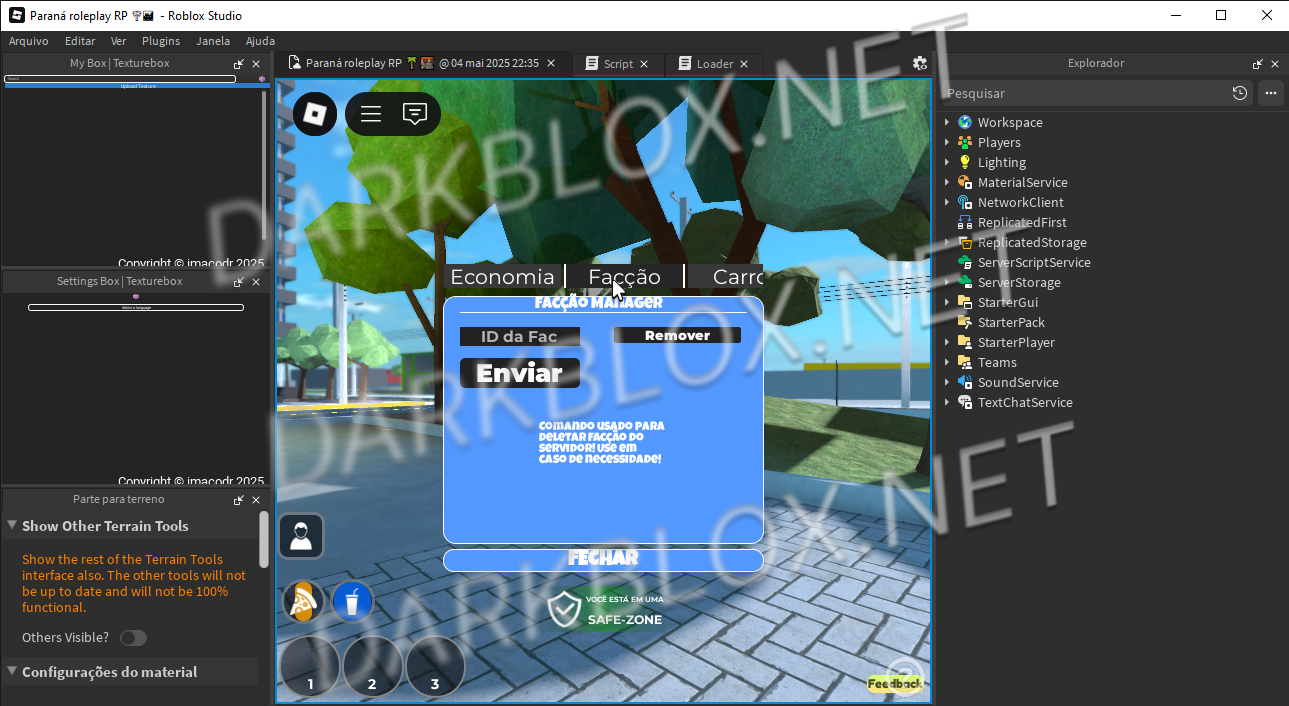This screenshot has height=706, width=1289.
Task: Close the Explorador panel
Action: (x=1275, y=64)
